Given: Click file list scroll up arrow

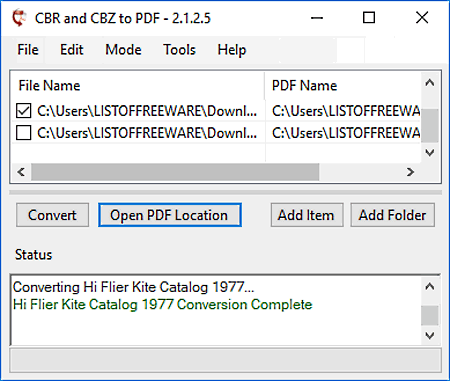Looking at the screenshot, I should point(430,83).
